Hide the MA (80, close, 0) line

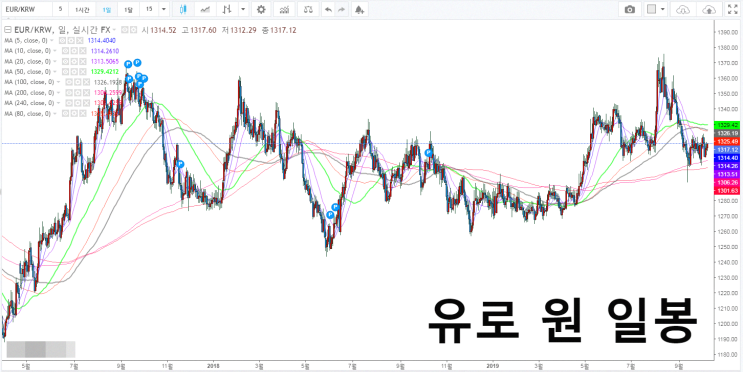click(x=65, y=113)
